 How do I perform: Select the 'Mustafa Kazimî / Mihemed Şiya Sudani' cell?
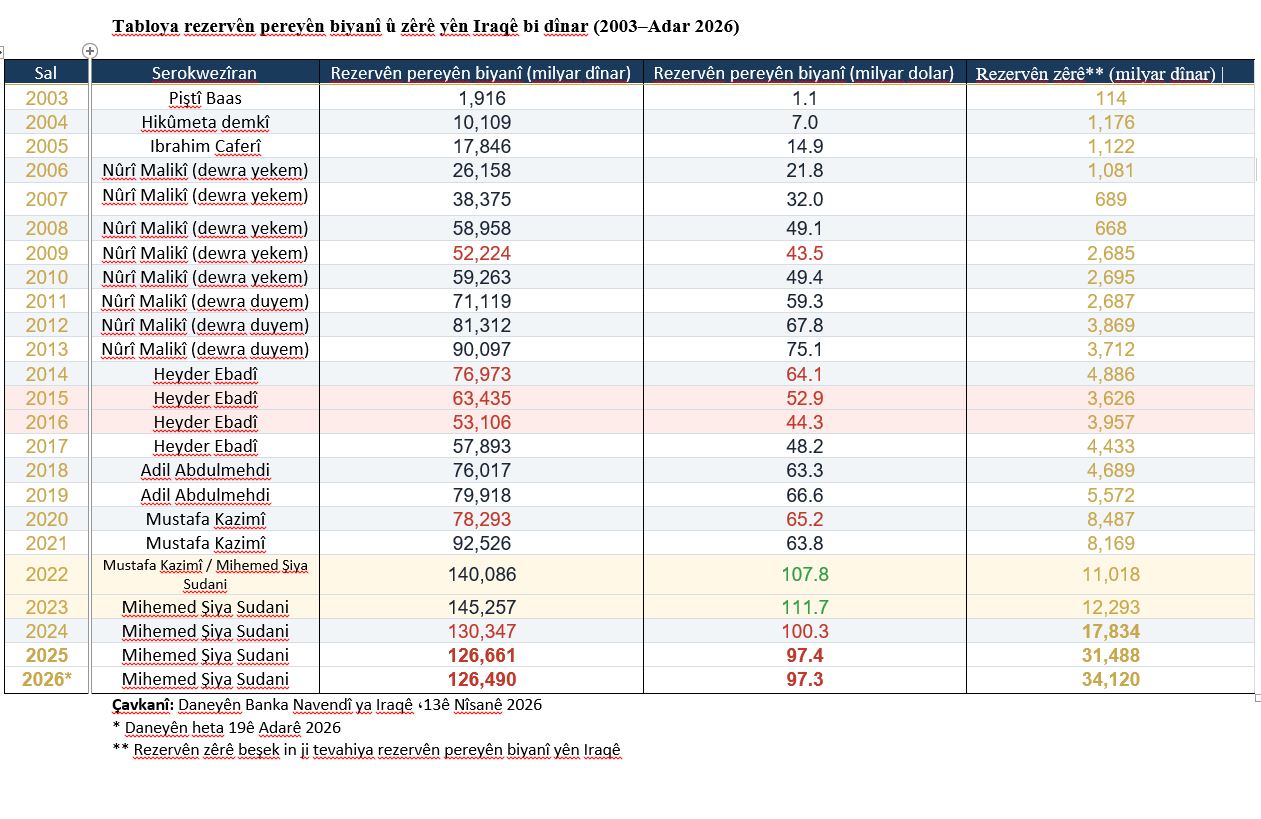click(x=205, y=574)
